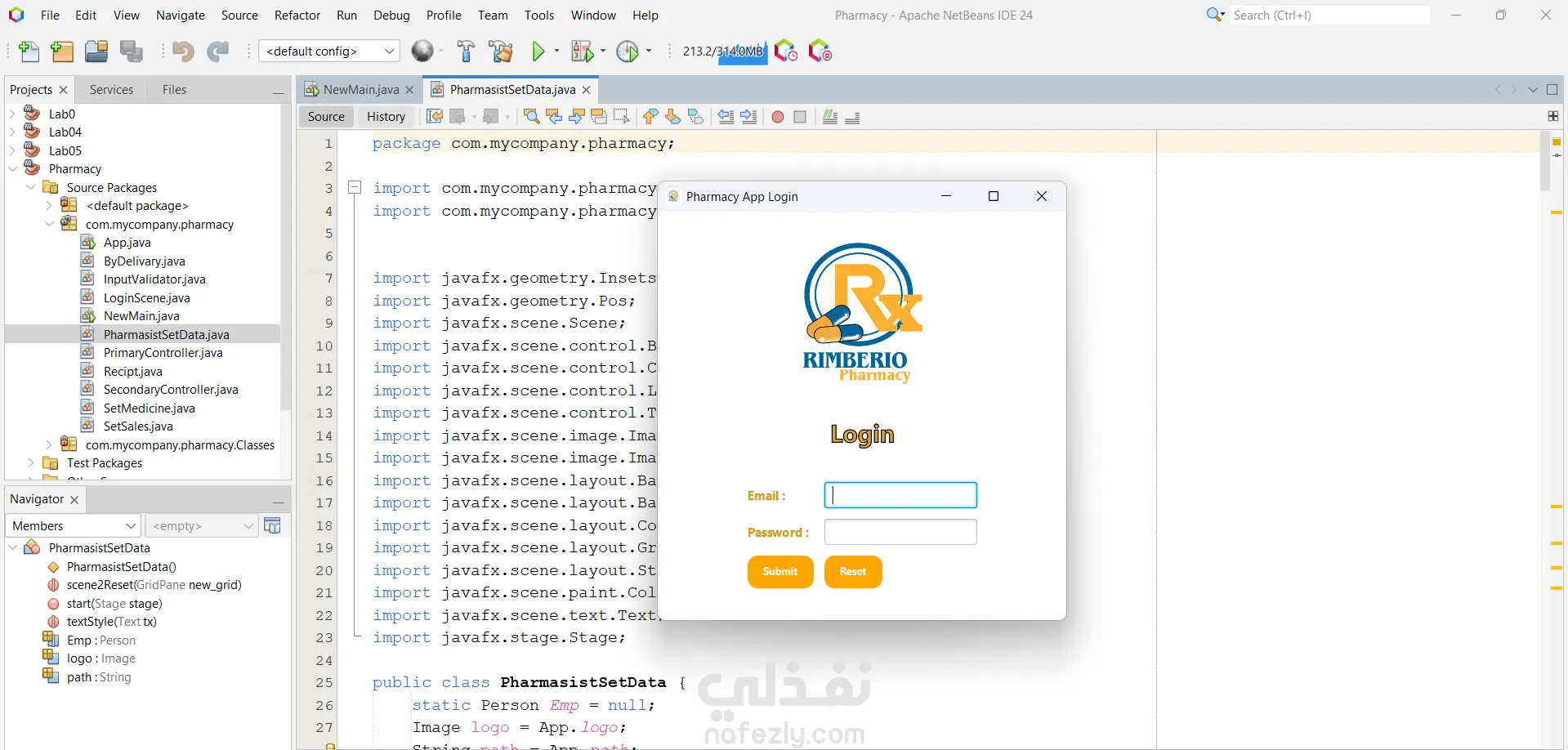Expand the default package node
The height and width of the screenshot is (750, 1568).
click(x=49, y=205)
